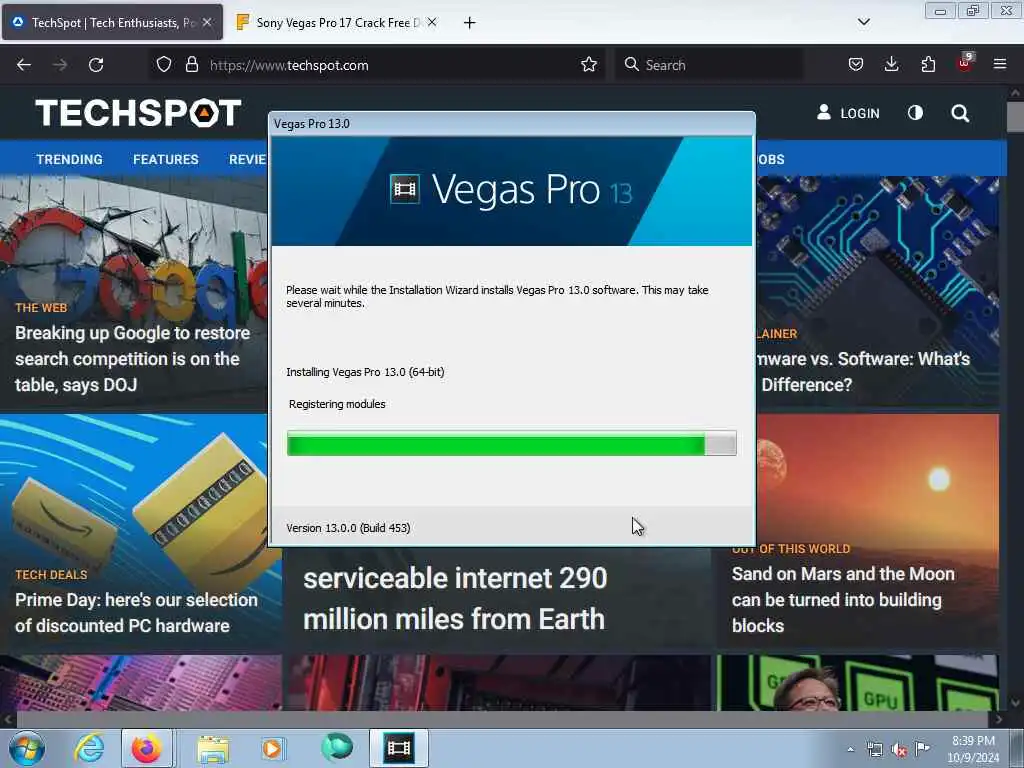Click the network tray icon

pyautogui.click(x=874, y=749)
